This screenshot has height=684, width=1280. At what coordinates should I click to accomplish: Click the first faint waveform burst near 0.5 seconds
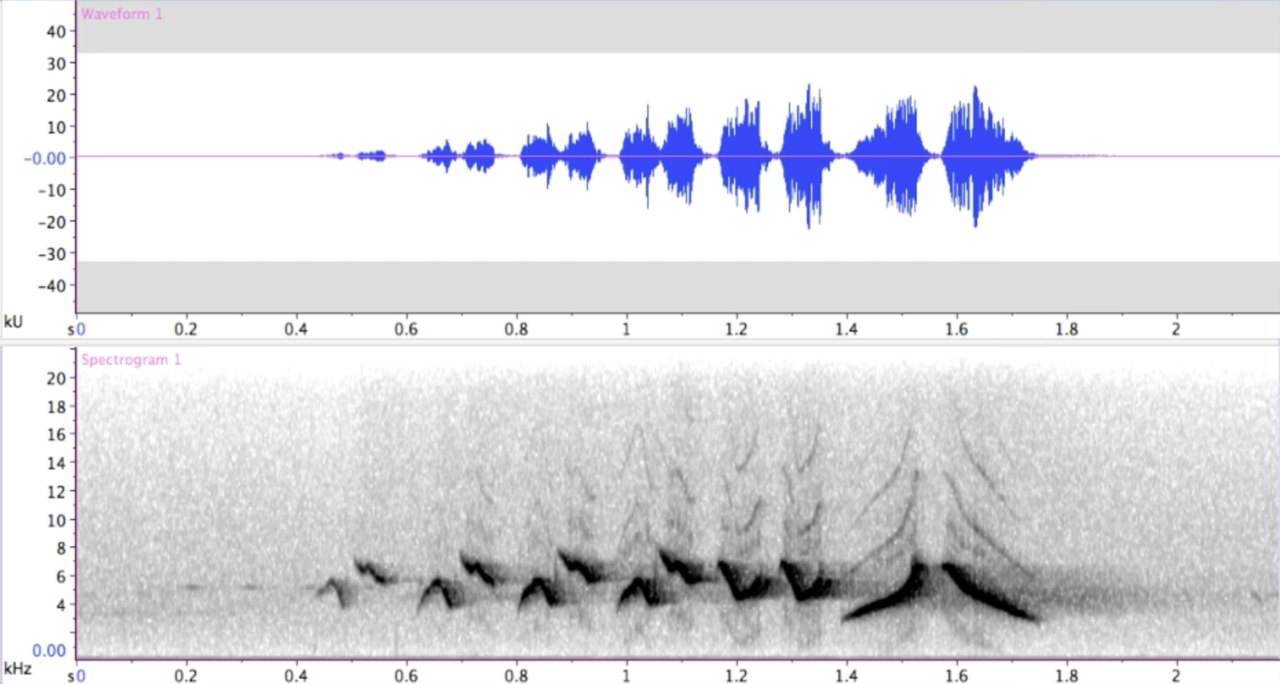(x=372, y=155)
